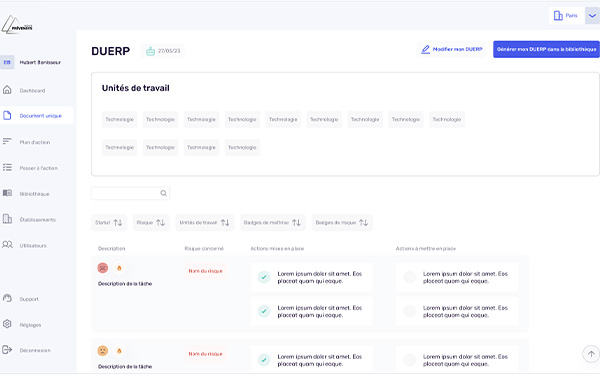Open Bibliothèque book icon
The height and width of the screenshot is (380, 600).
pos(7,193)
